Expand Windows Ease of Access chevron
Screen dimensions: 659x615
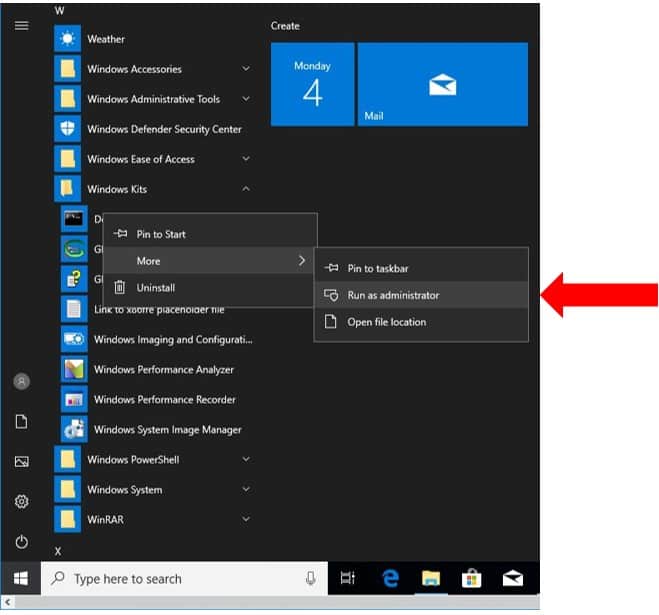coord(246,159)
